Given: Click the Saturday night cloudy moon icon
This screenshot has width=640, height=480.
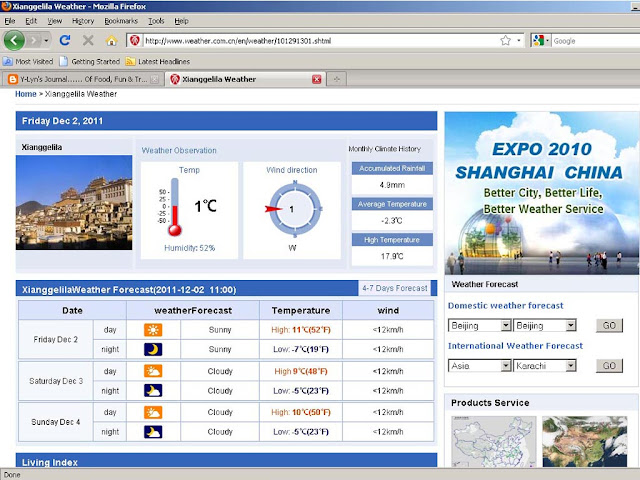Looking at the screenshot, I should 153,391.
